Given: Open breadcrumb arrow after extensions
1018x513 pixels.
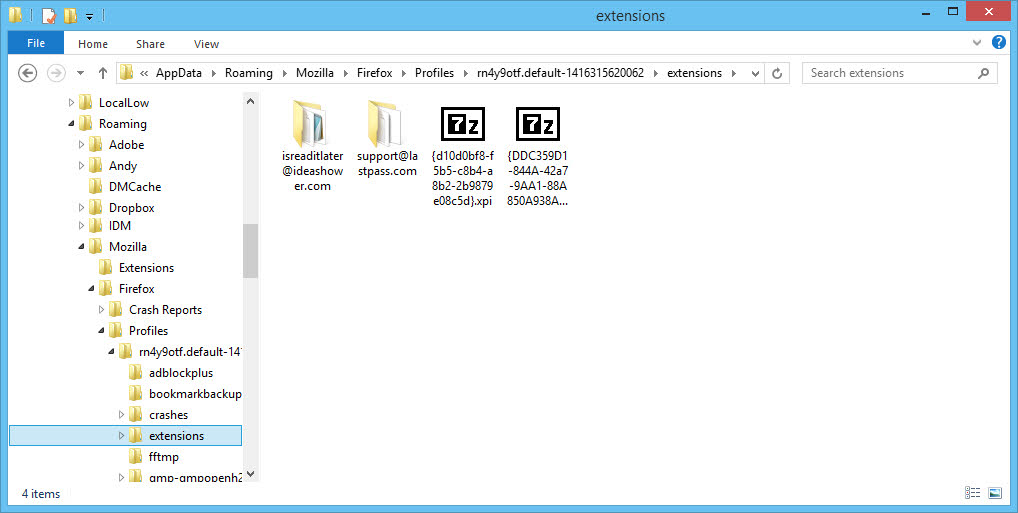Looking at the screenshot, I should [734, 73].
